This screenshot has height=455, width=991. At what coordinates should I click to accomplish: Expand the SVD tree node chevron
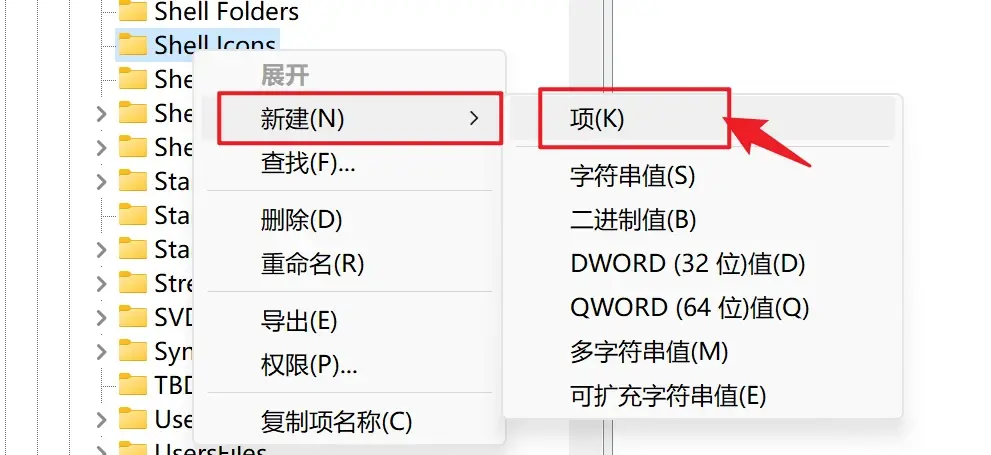[101, 317]
